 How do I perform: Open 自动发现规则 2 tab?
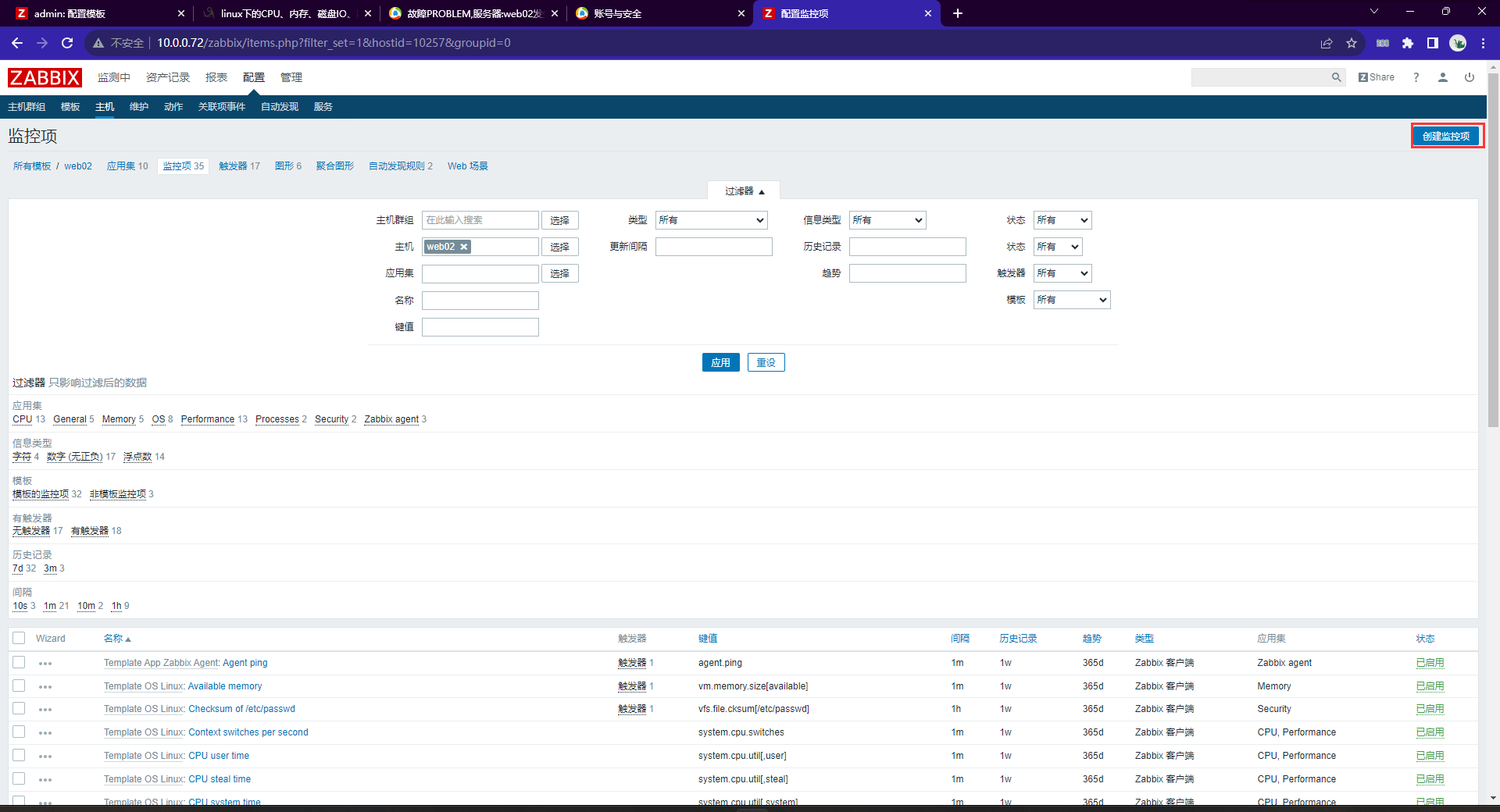click(401, 166)
